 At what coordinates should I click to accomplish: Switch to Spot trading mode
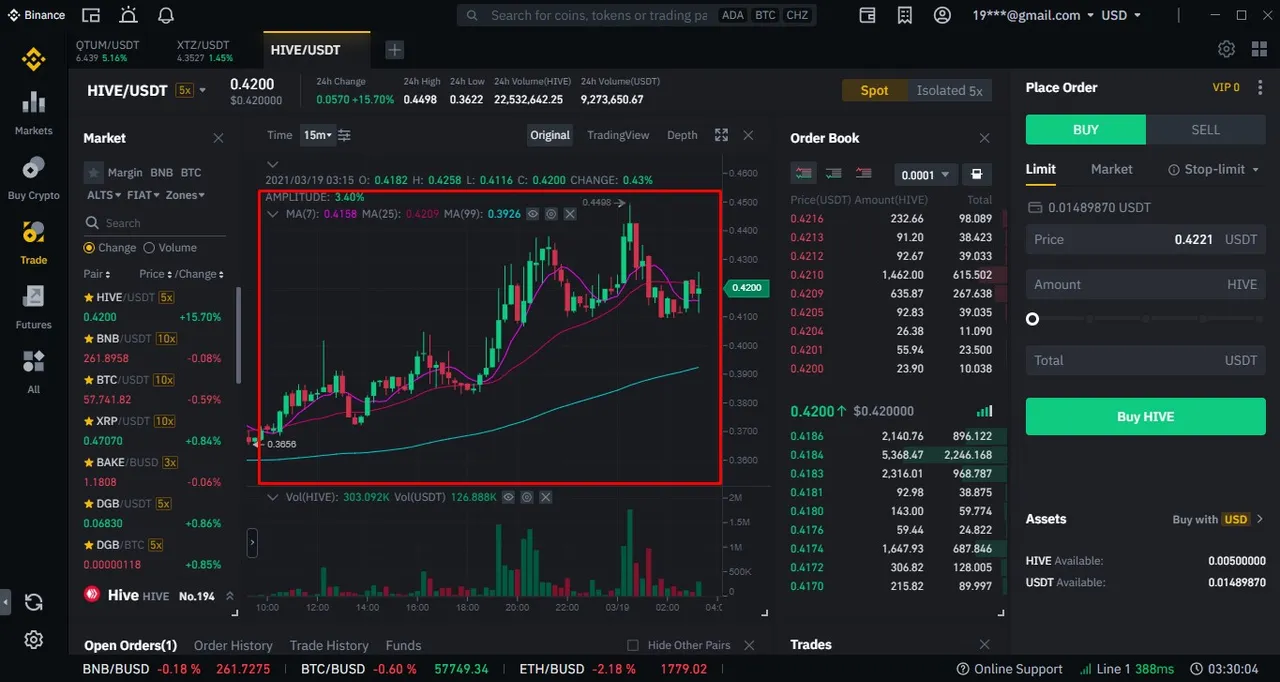pyautogui.click(x=874, y=90)
